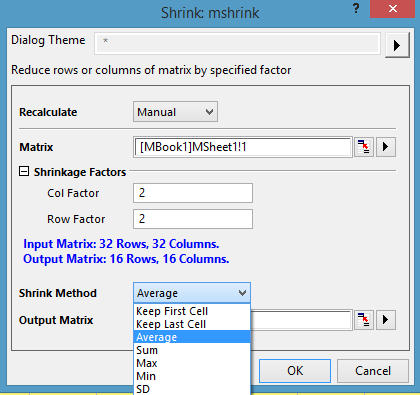Open the Matrix field arrow menu button
This screenshot has height=395, width=420.
386,147
